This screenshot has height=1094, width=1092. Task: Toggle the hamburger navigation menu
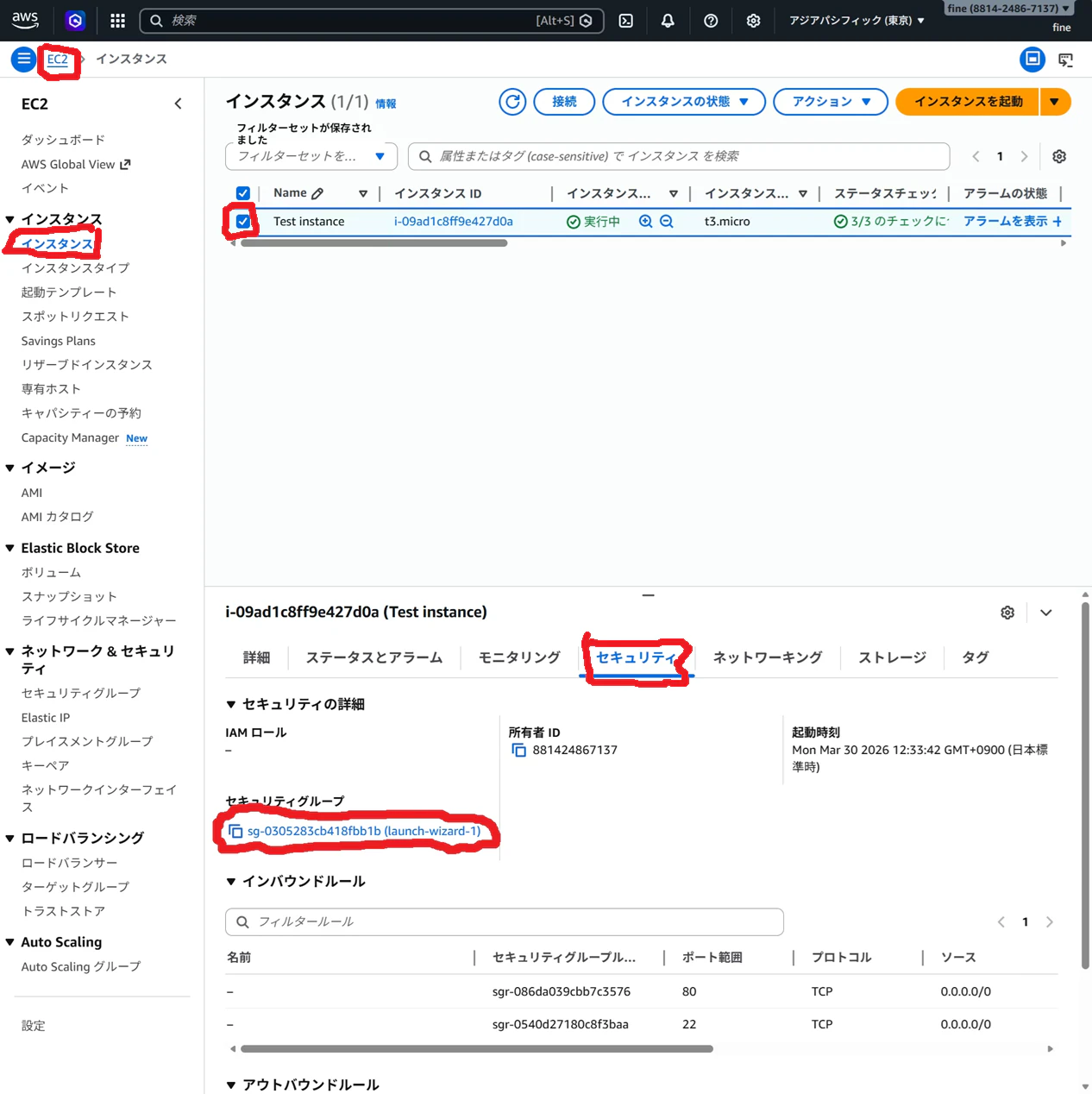point(23,60)
